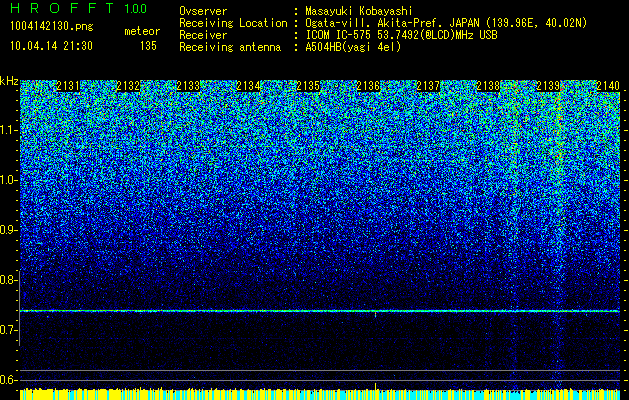Click the HROFFT 1.0.0 title text

78,8
